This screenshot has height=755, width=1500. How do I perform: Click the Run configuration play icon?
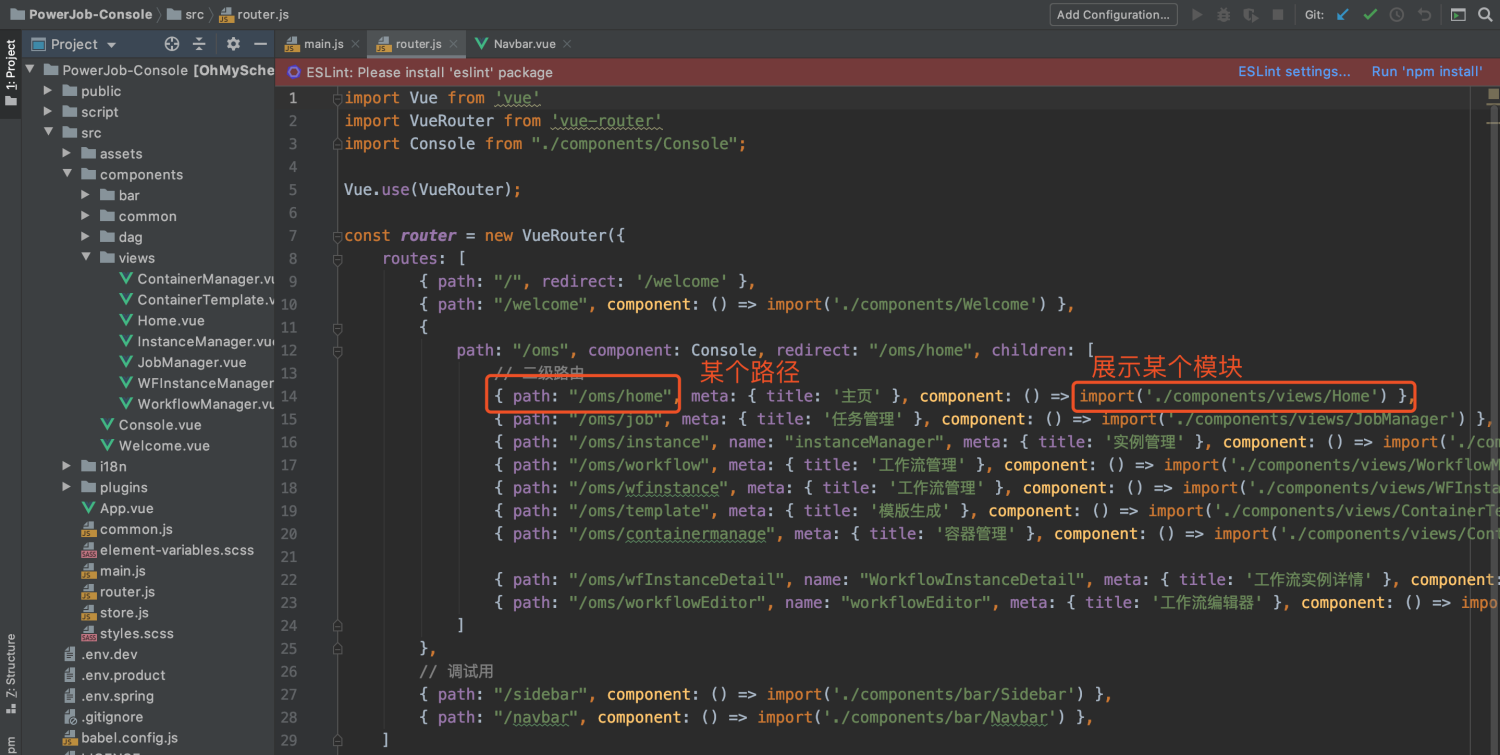(x=1197, y=15)
